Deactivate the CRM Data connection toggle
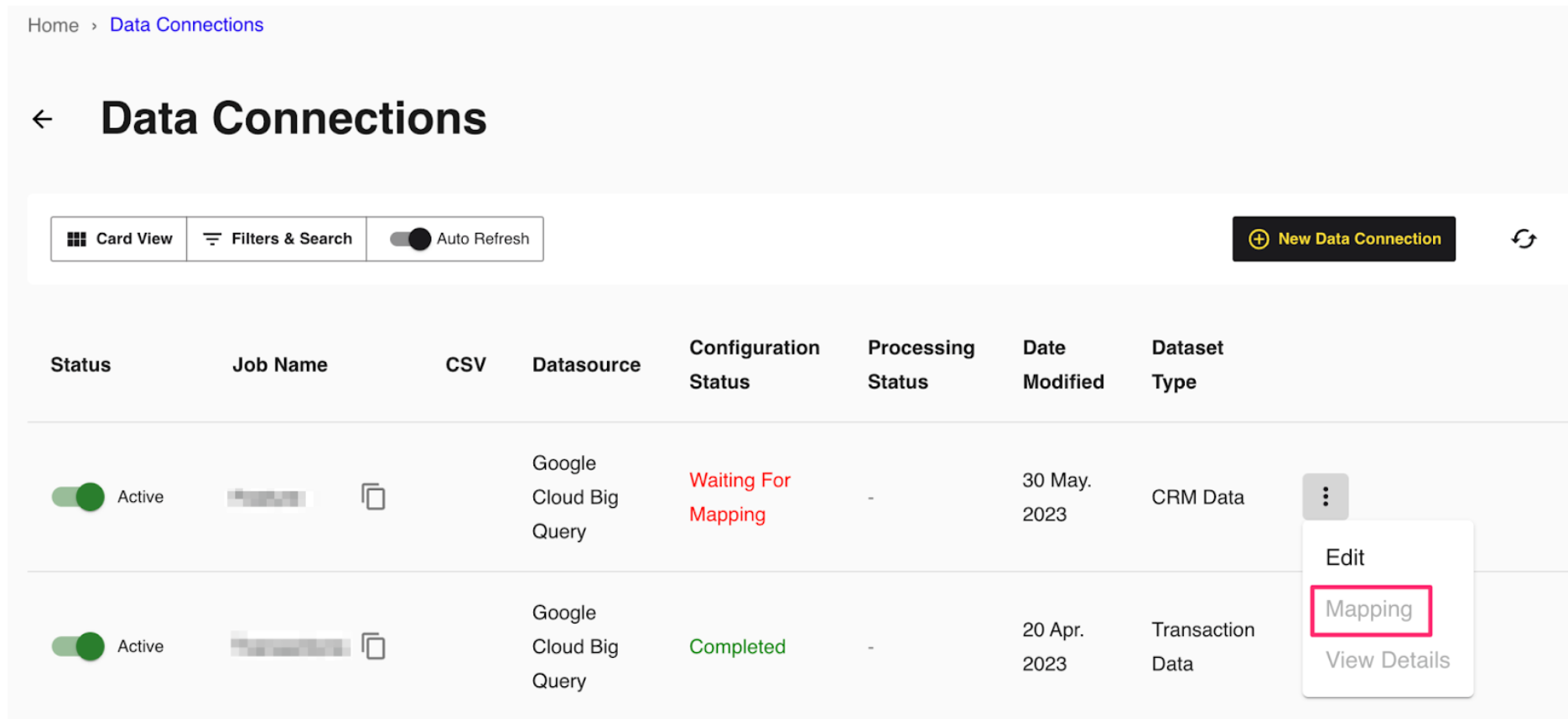1568x719 pixels. tap(78, 497)
